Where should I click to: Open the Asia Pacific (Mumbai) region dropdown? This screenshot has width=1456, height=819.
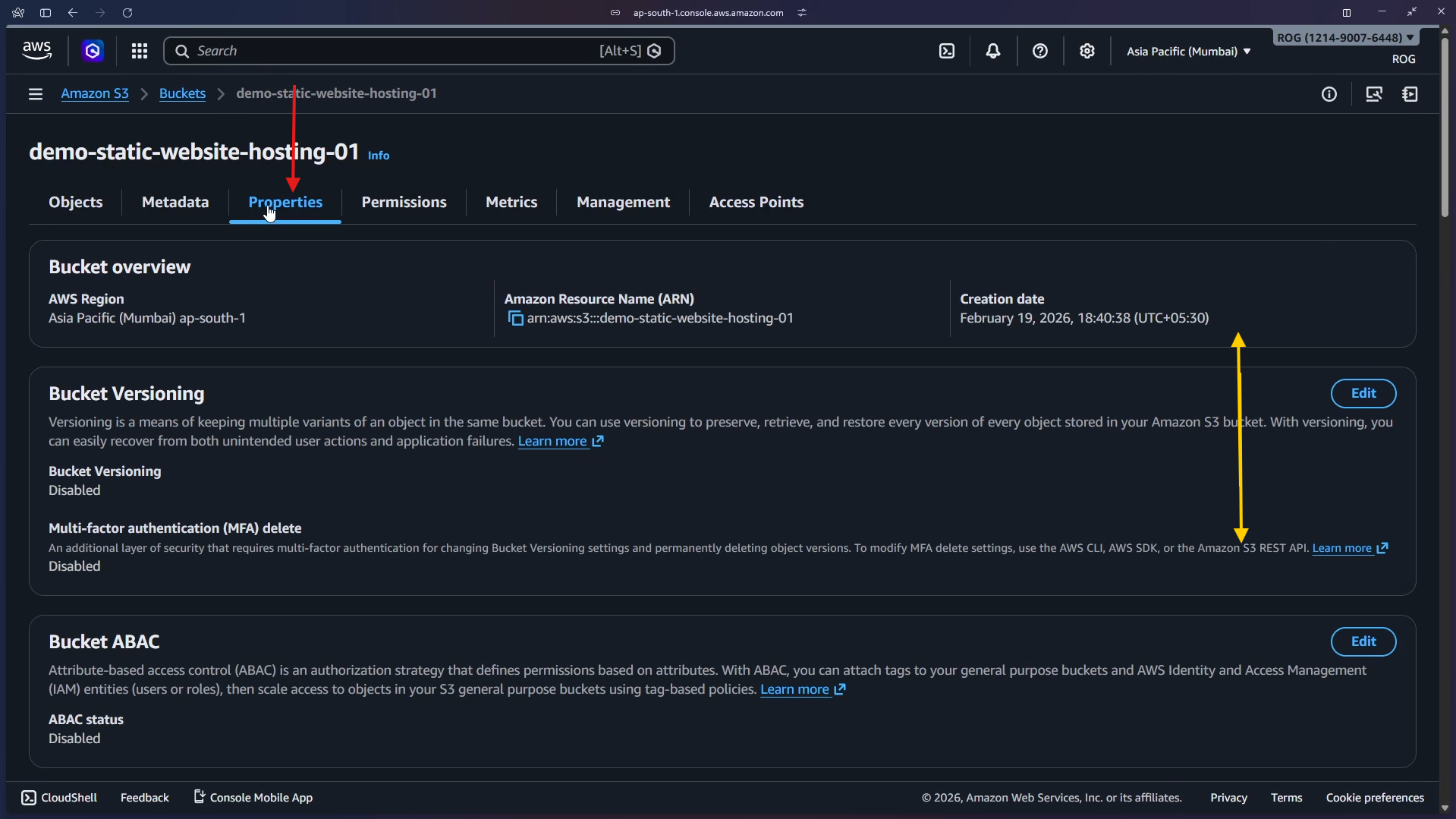click(1187, 51)
